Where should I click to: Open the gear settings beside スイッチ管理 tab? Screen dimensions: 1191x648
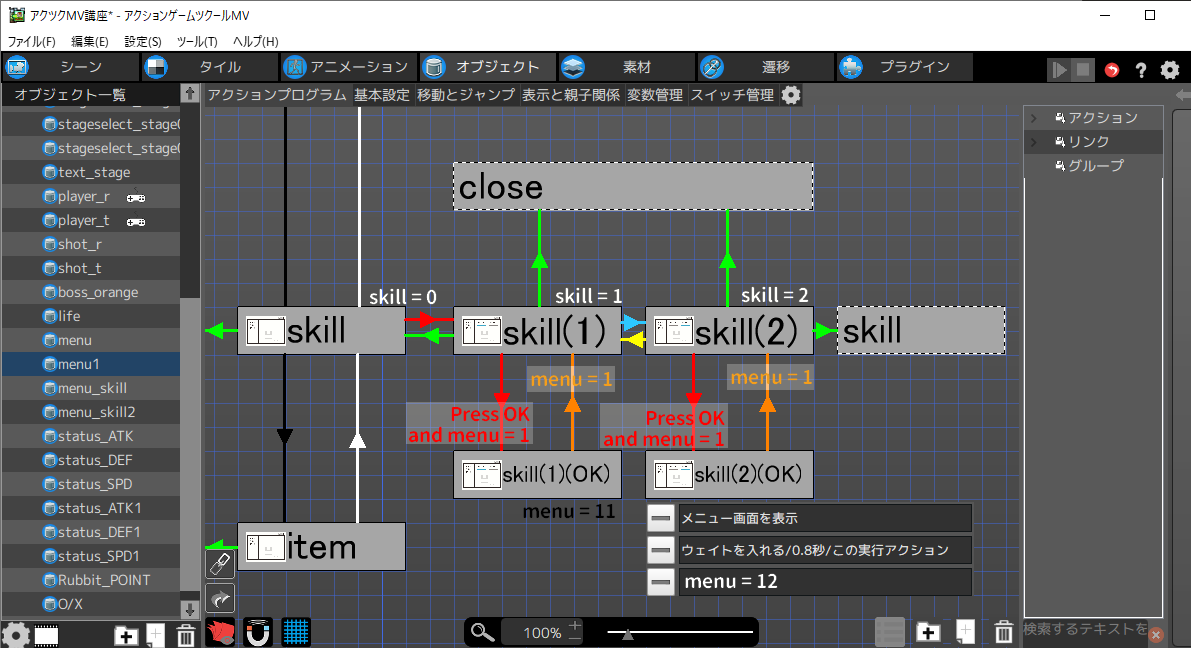[x=791, y=95]
